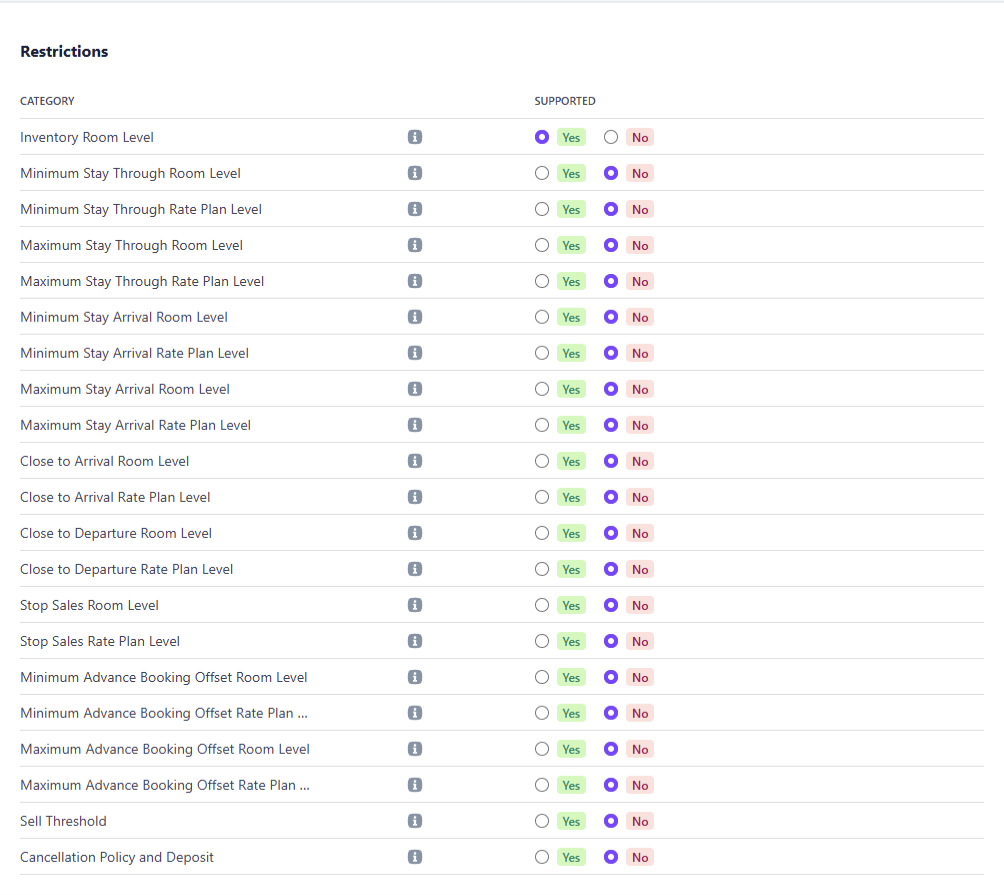Click info icon for Close to Arrival Room Level
1004x895 pixels.
[415, 461]
